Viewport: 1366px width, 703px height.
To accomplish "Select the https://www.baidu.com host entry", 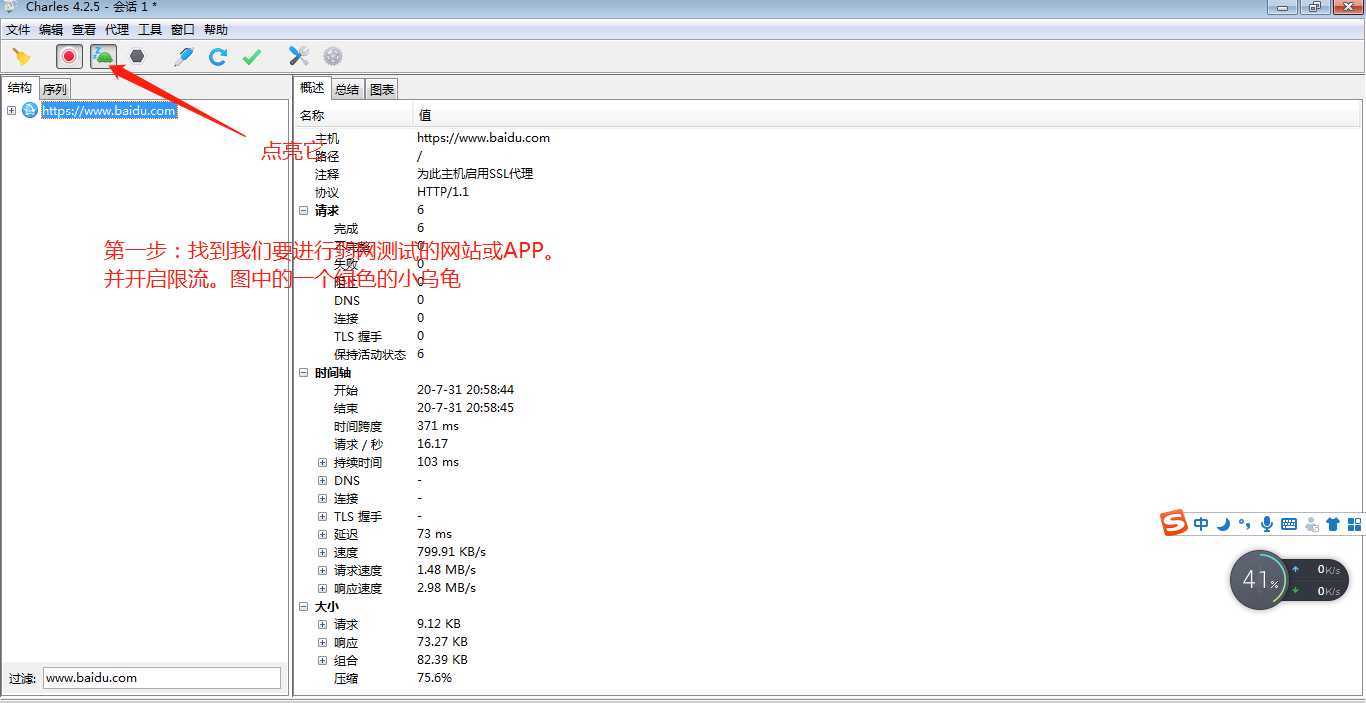I will (x=109, y=111).
